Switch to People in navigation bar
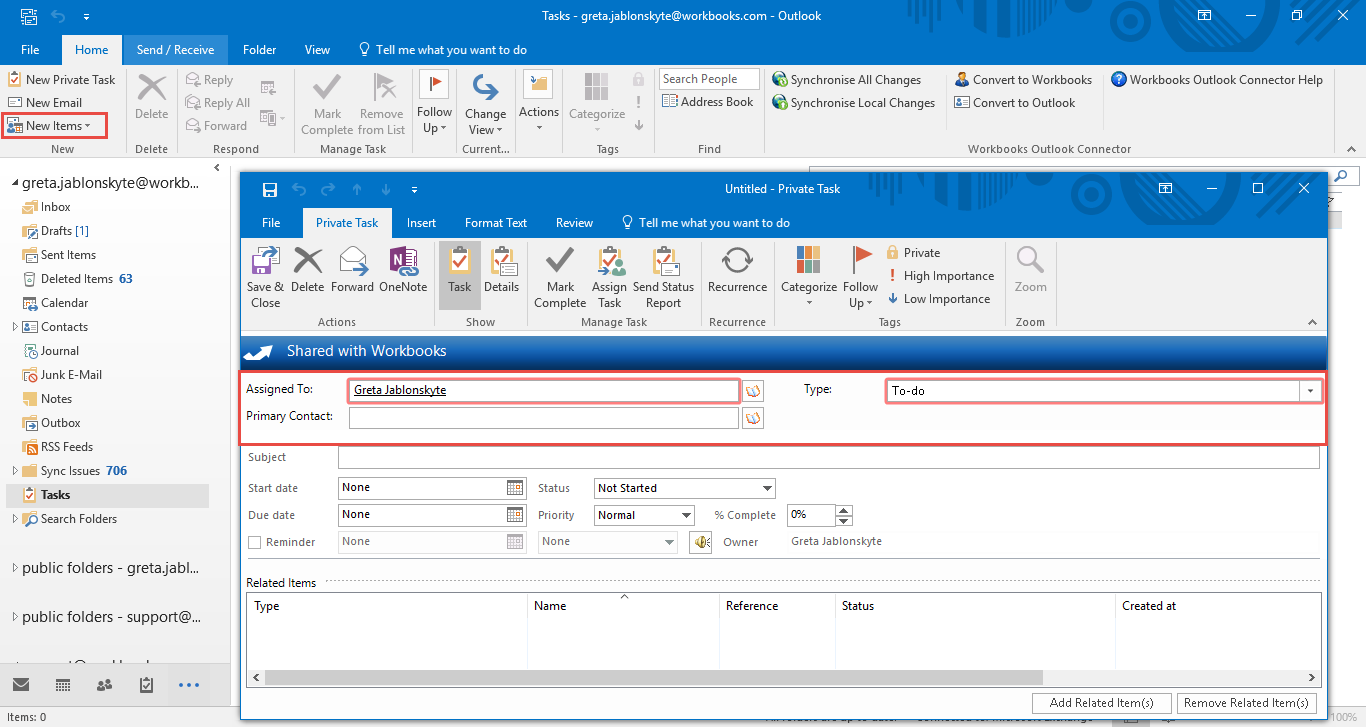This screenshot has height=727, width=1366. [x=104, y=685]
